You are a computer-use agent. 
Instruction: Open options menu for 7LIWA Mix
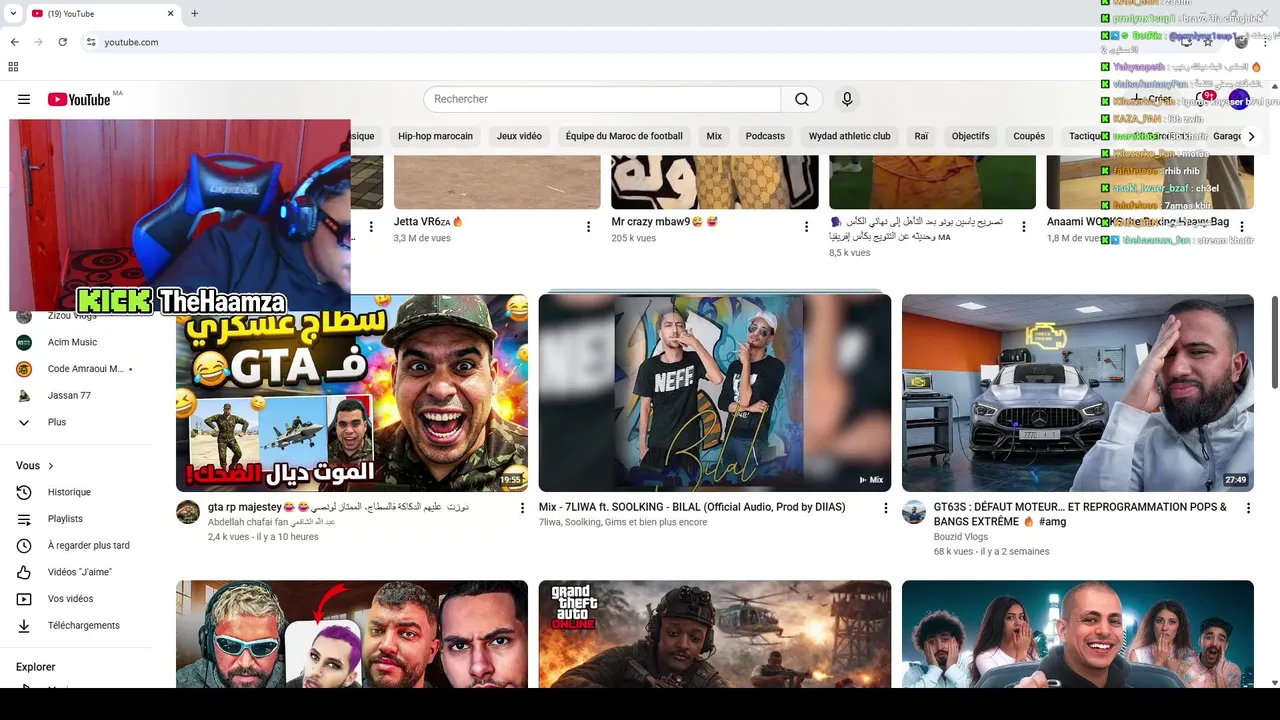pyautogui.click(x=884, y=508)
